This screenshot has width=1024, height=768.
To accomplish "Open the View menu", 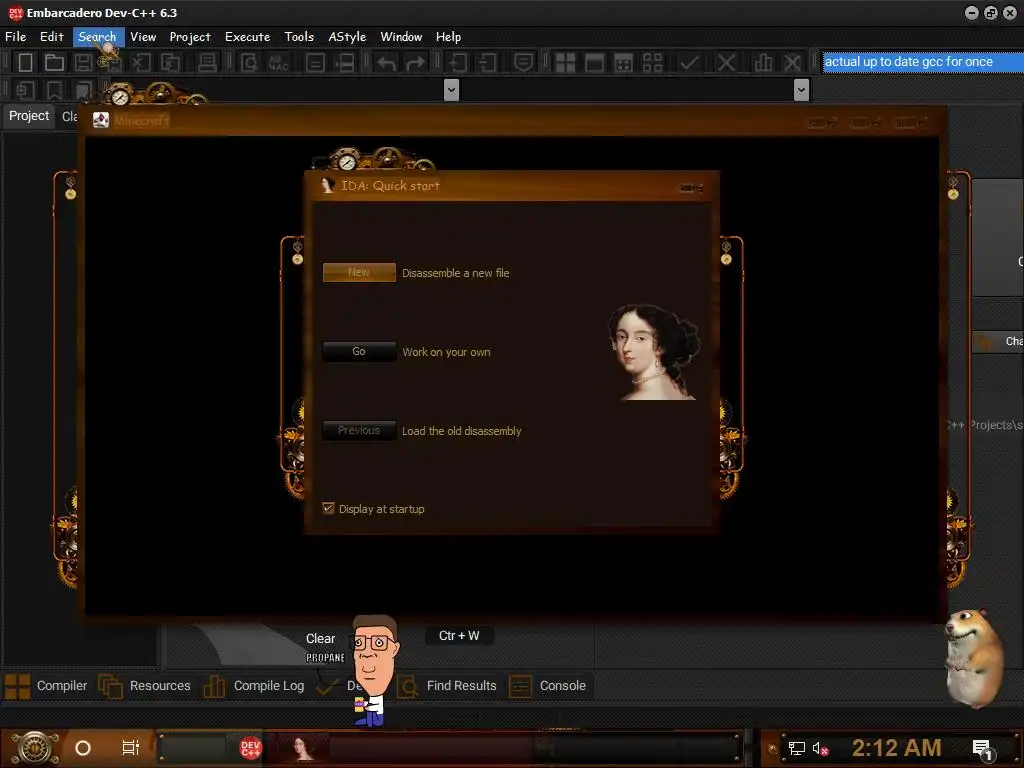I will (x=143, y=37).
